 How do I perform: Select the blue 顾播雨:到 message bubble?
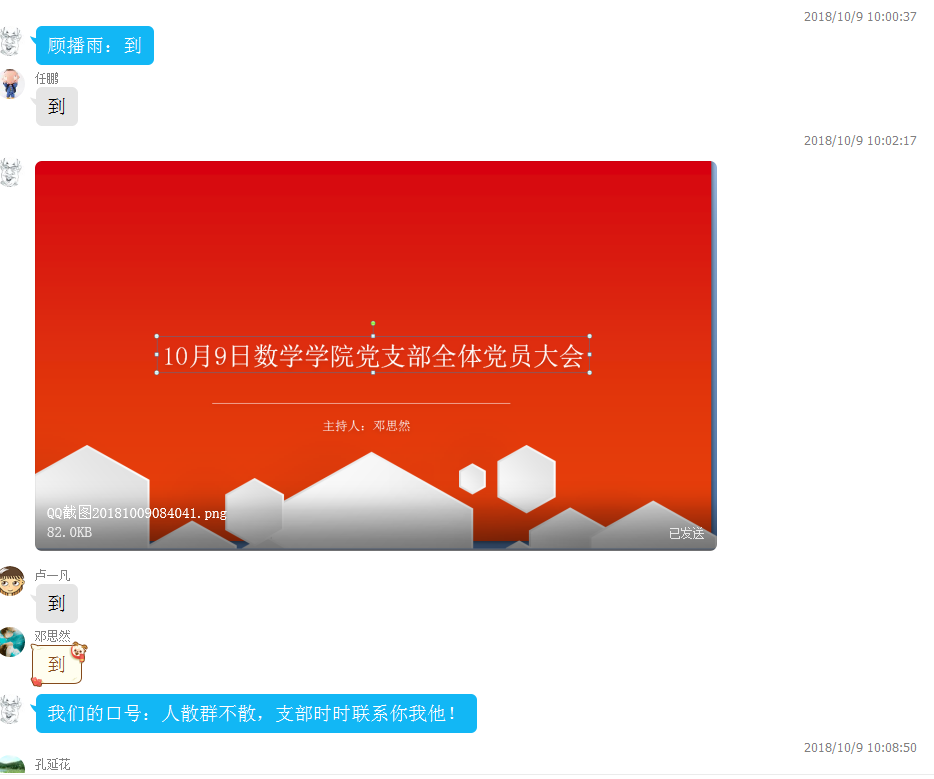click(x=95, y=46)
